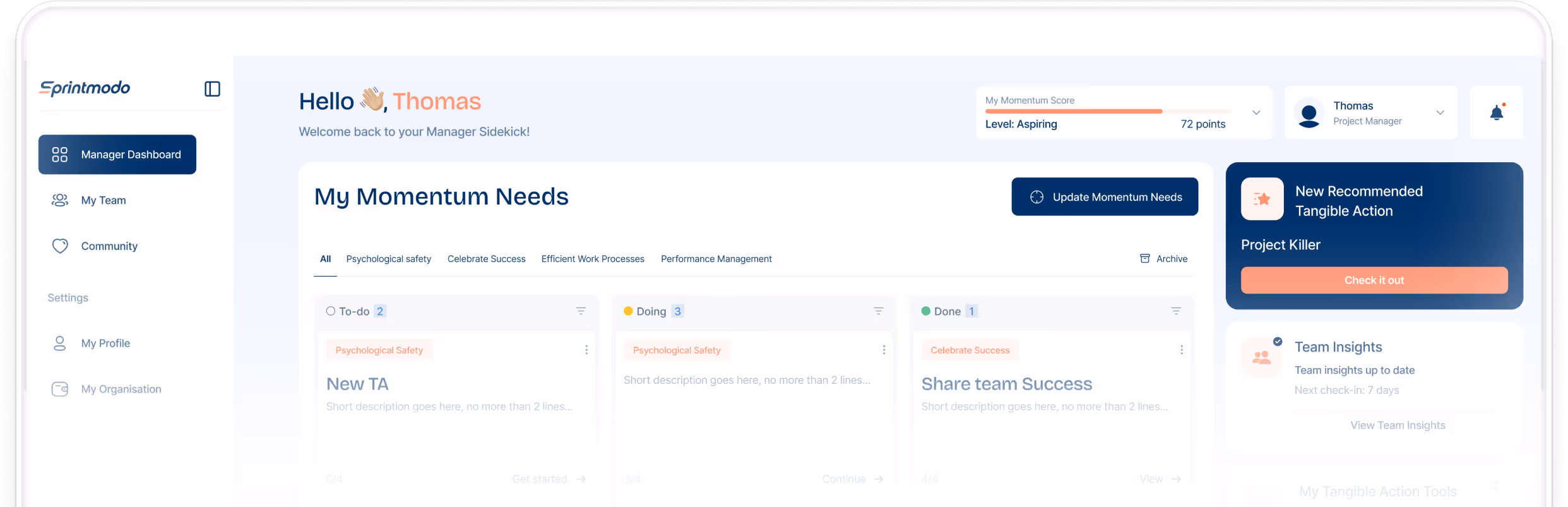This screenshot has width=1568, height=507.
Task: Switch to Efficient Work Processes tab
Action: pos(593,259)
